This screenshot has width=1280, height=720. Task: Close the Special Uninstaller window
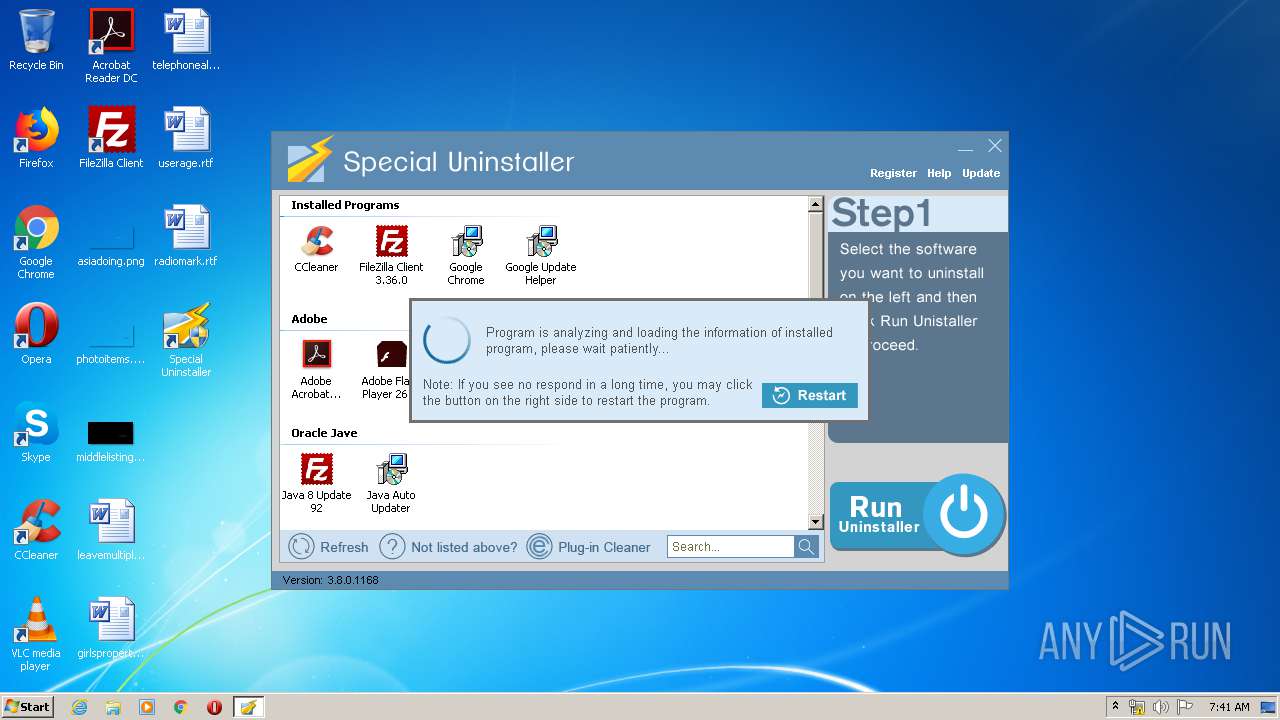(995, 146)
